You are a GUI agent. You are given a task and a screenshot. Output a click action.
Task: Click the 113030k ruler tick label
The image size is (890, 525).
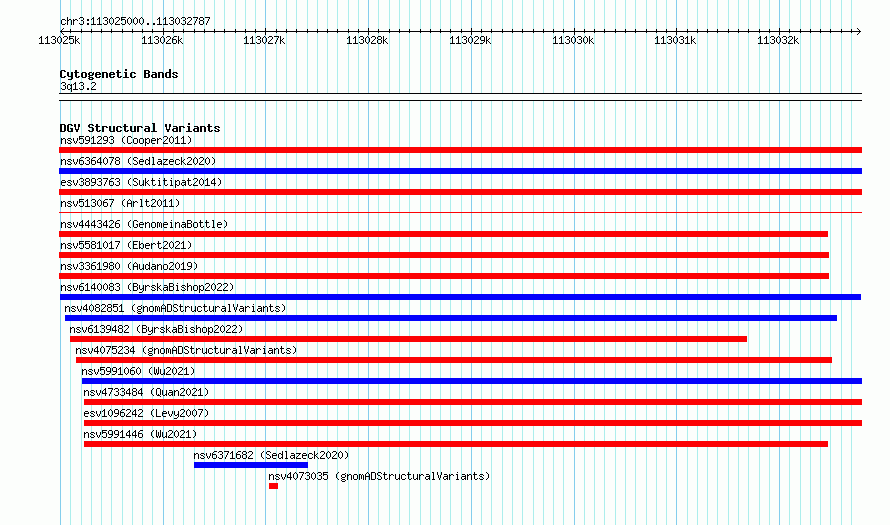573,40
